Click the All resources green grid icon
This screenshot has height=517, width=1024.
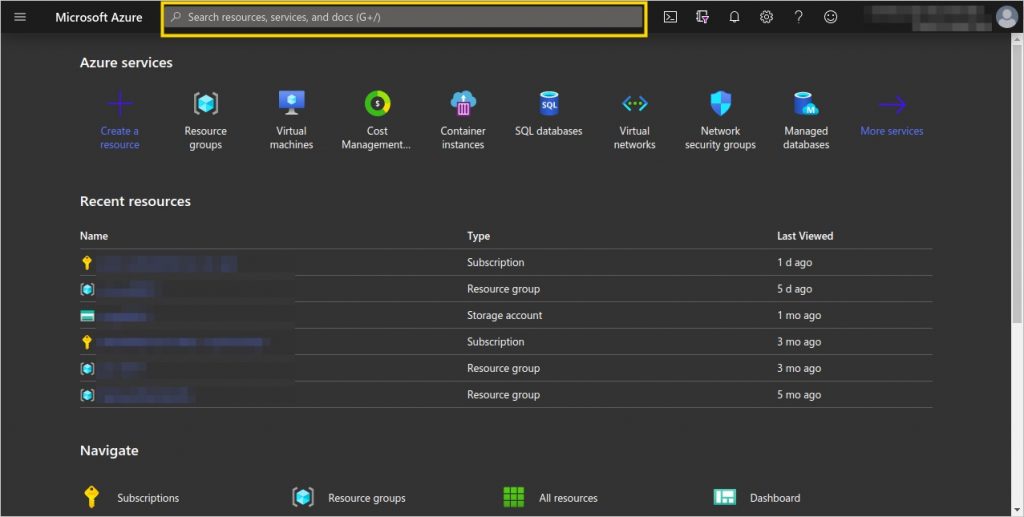tap(514, 497)
